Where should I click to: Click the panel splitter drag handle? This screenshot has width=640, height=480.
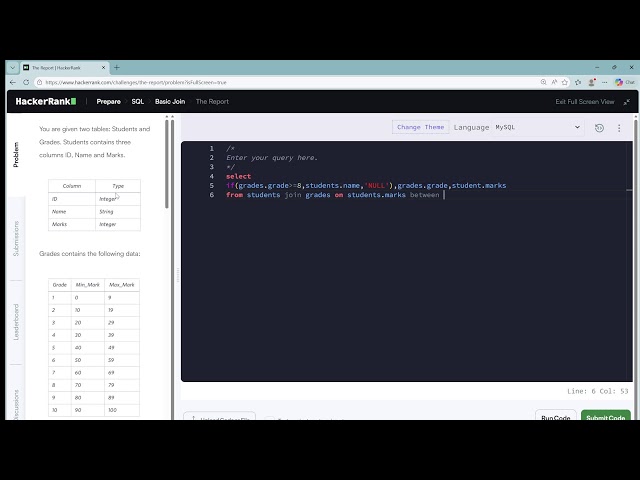[x=178, y=275]
